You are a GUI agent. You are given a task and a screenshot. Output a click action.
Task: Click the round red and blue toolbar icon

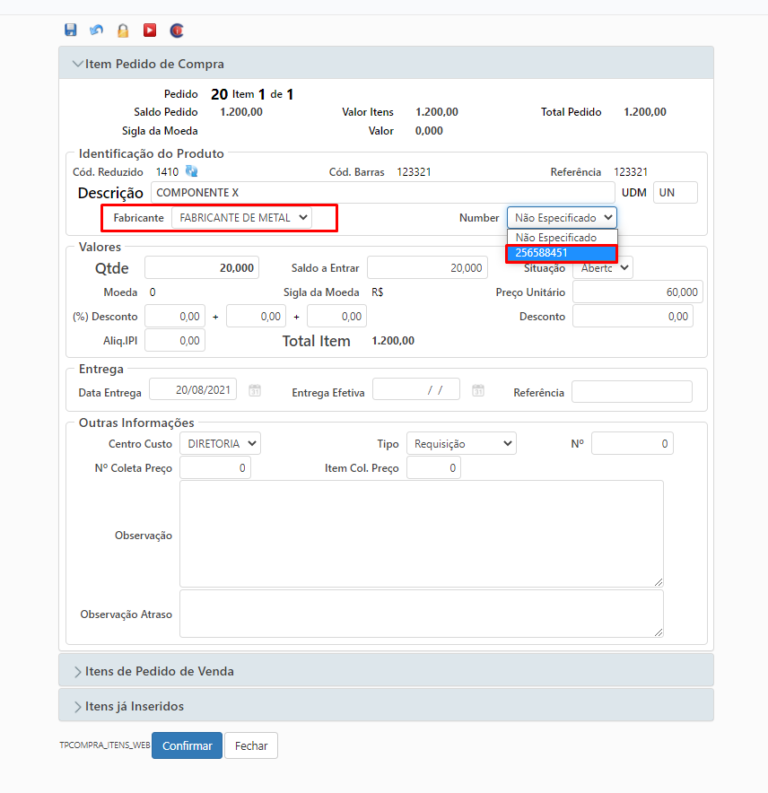177,30
